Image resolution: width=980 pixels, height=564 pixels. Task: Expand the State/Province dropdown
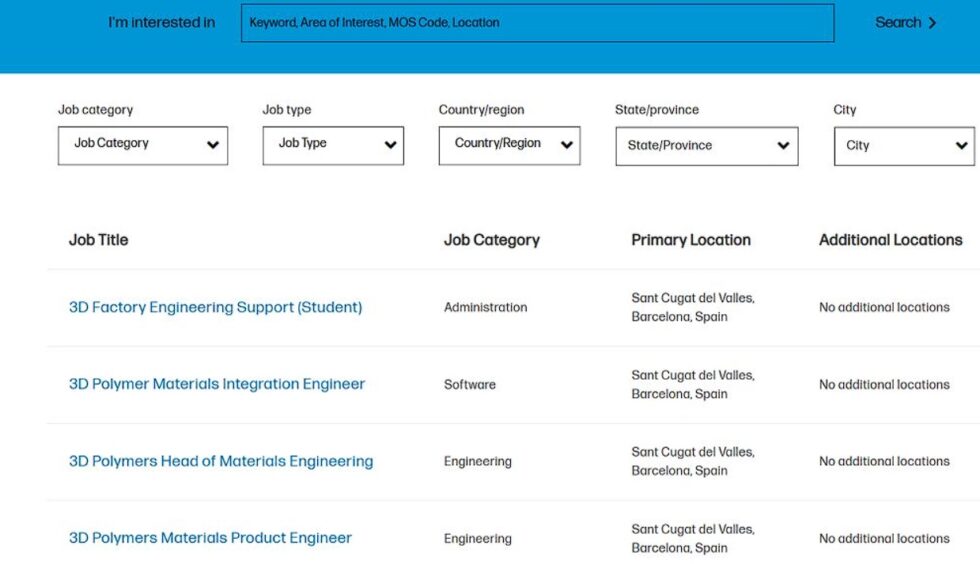tap(706, 146)
